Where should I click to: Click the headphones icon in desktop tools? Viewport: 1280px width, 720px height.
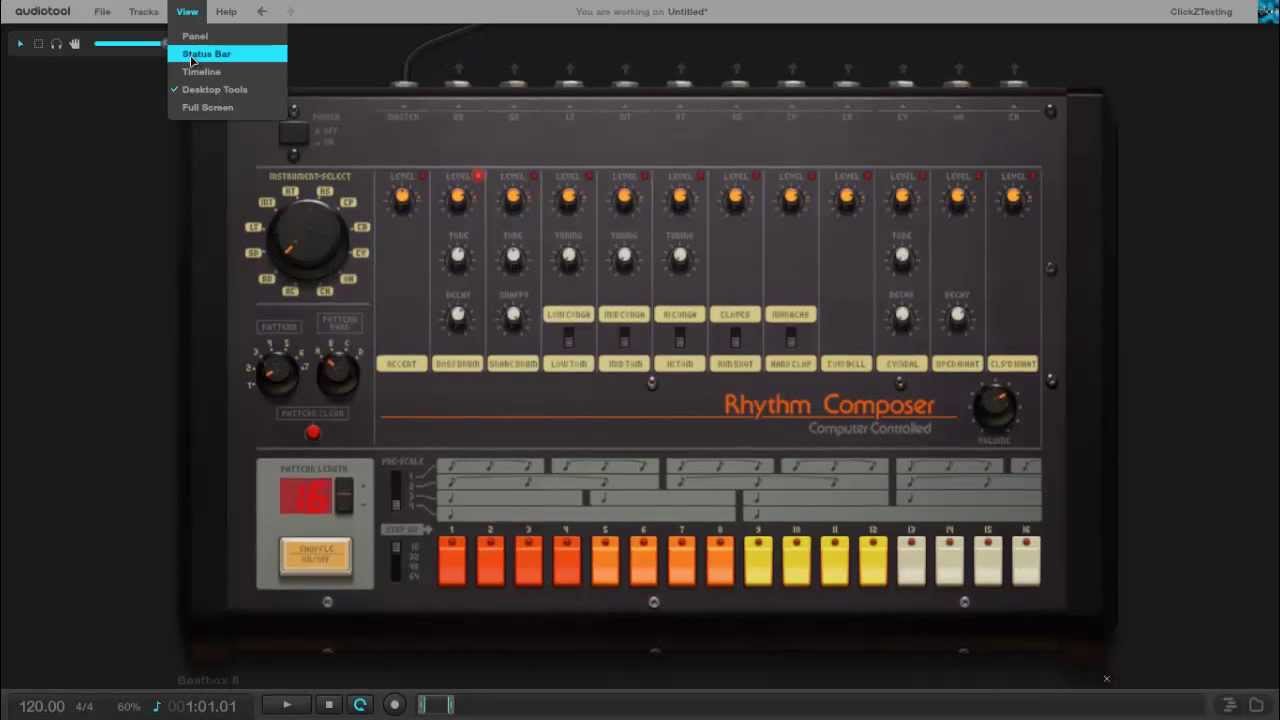pos(56,44)
